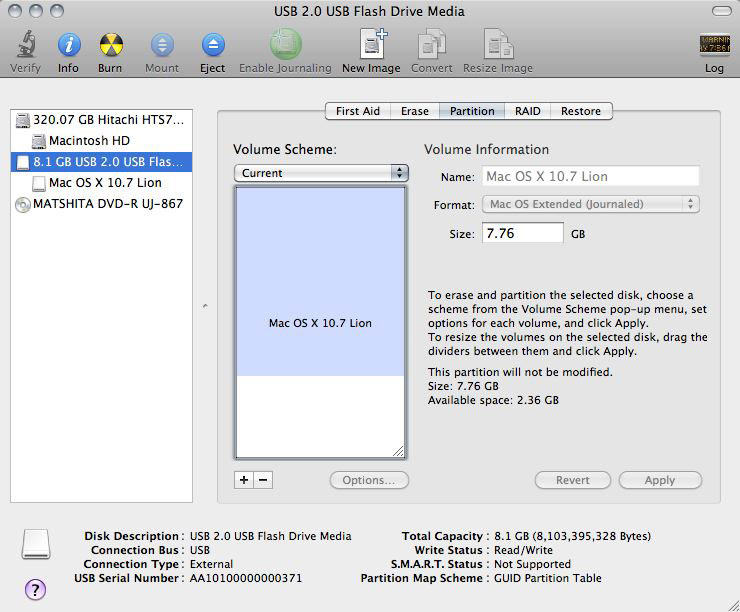This screenshot has width=740, height=612.
Task: Open the Restore tab
Action: point(581,111)
